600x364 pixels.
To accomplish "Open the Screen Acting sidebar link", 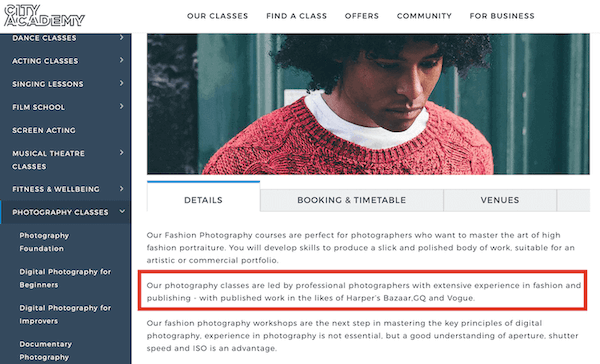I will coord(44,131).
